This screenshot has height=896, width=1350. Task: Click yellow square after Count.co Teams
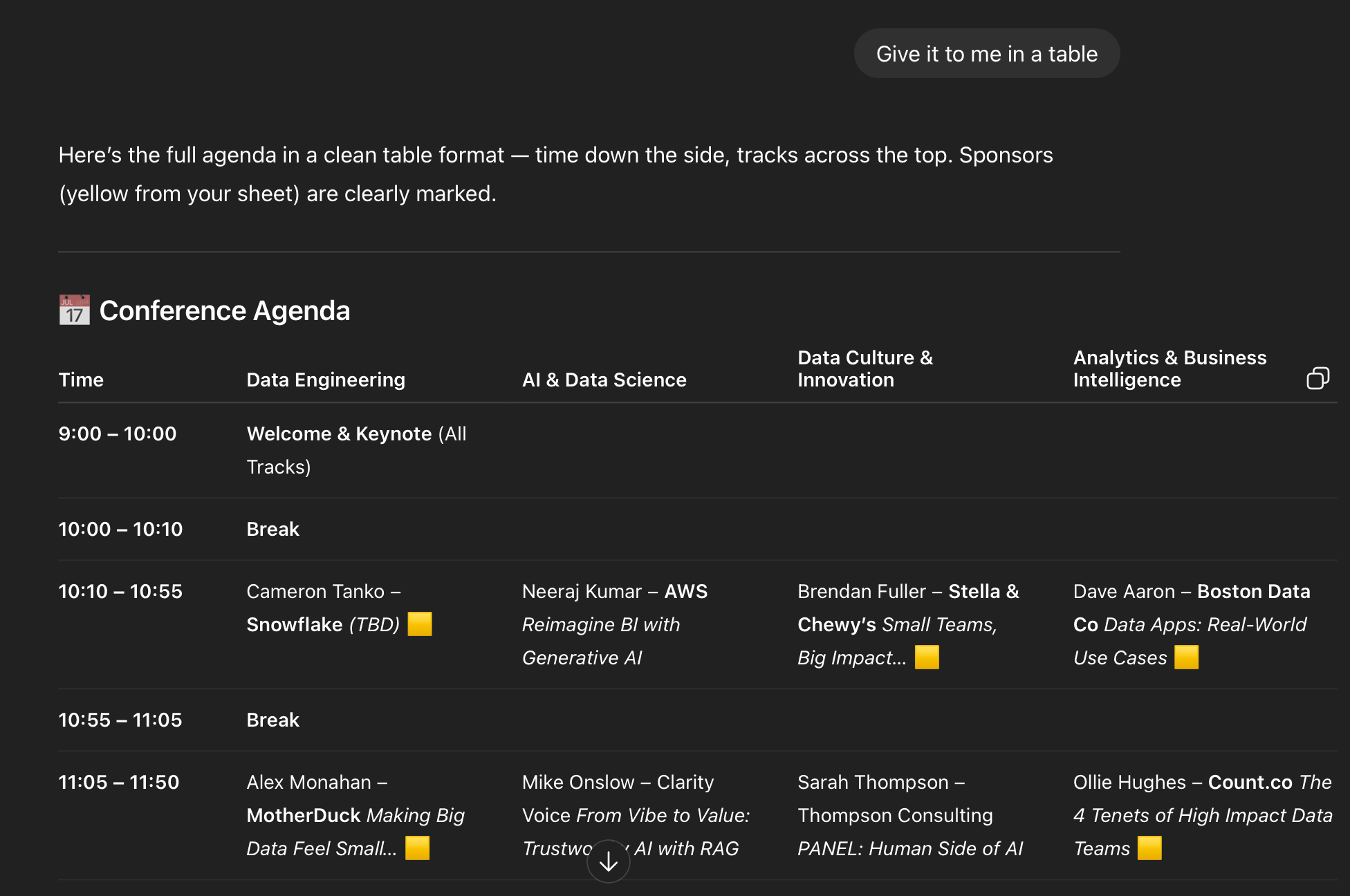pos(1149,848)
